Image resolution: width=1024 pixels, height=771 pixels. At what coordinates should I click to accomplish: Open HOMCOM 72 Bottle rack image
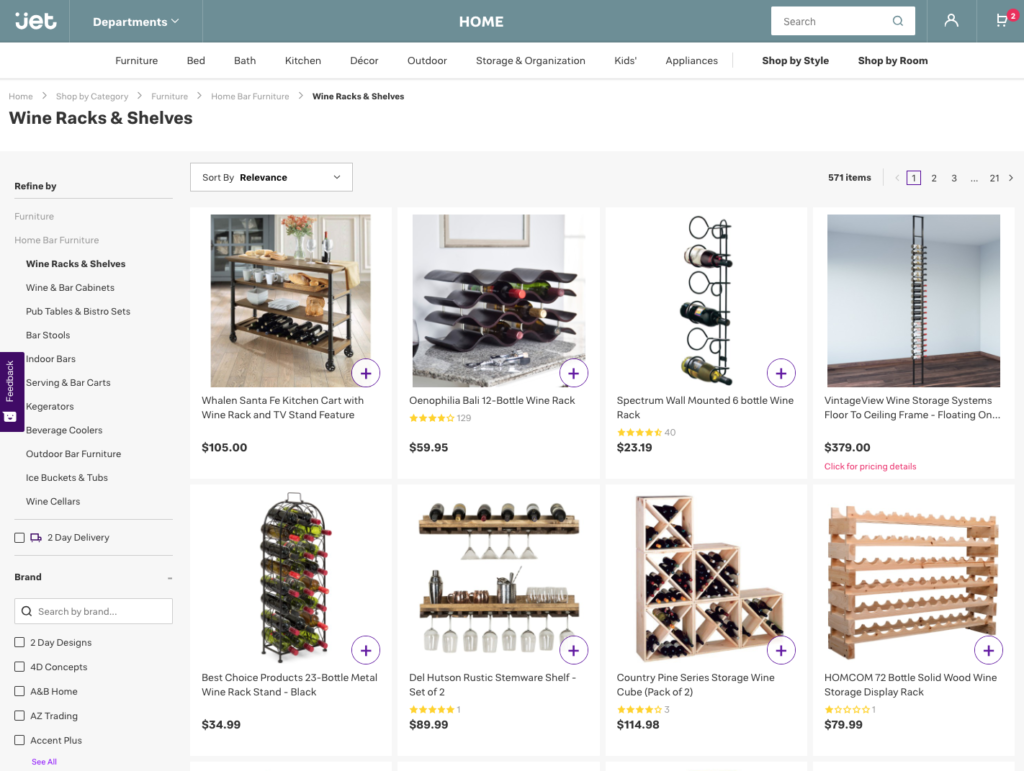(x=913, y=581)
